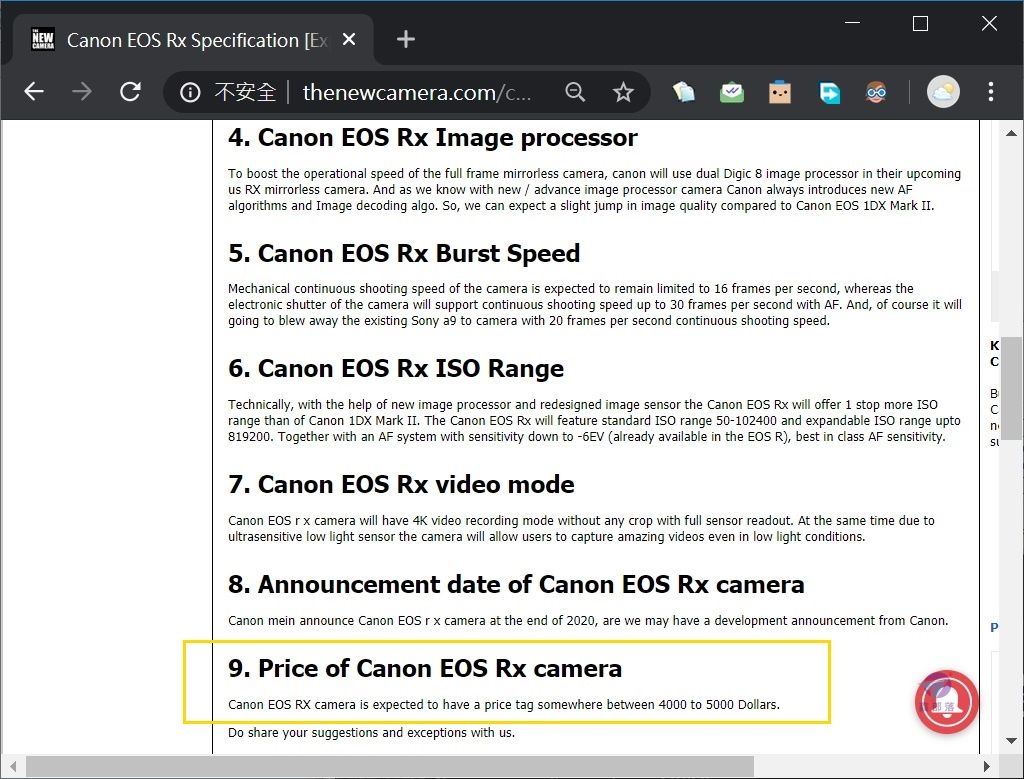Open the orange box face extension
This screenshot has width=1024, height=779.
point(780,92)
